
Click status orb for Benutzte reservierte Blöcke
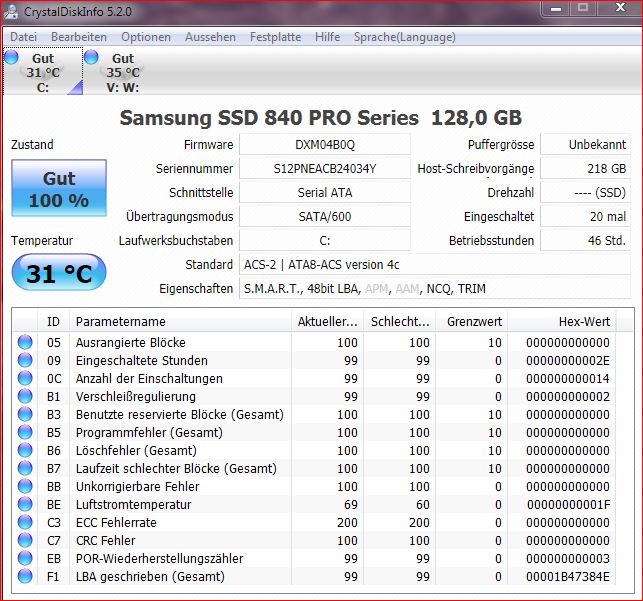pos(25,414)
